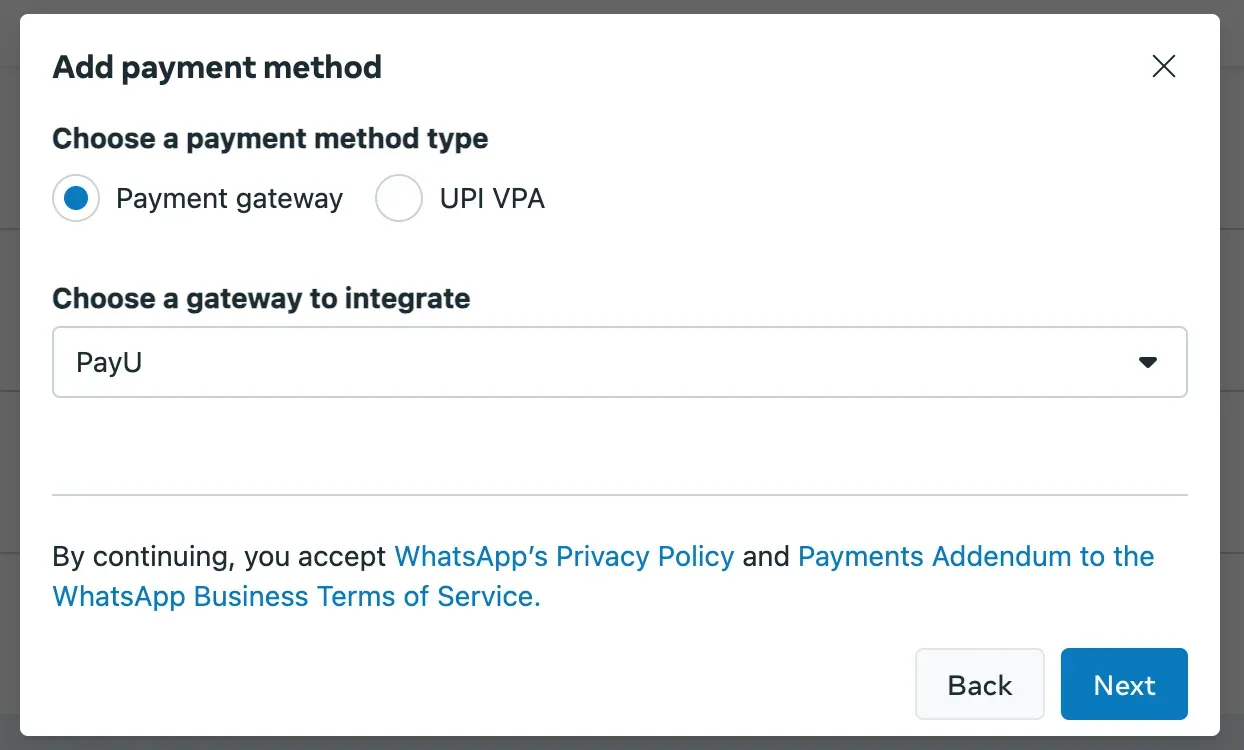This screenshot has height=750, width=1244.
Task: Click the "UPI VPA" option label text
Action: pos(492,199)
